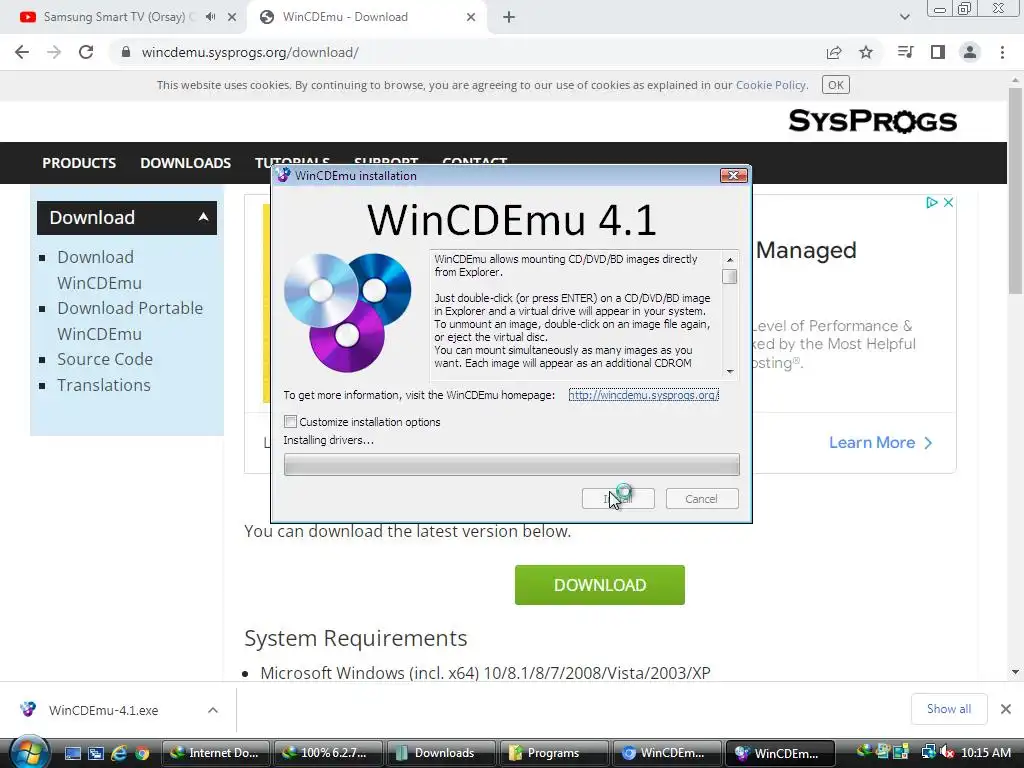Bookmark this page with the star icon
The width and height of the screenshot is (1024, 768).
[x=866, y=52]
